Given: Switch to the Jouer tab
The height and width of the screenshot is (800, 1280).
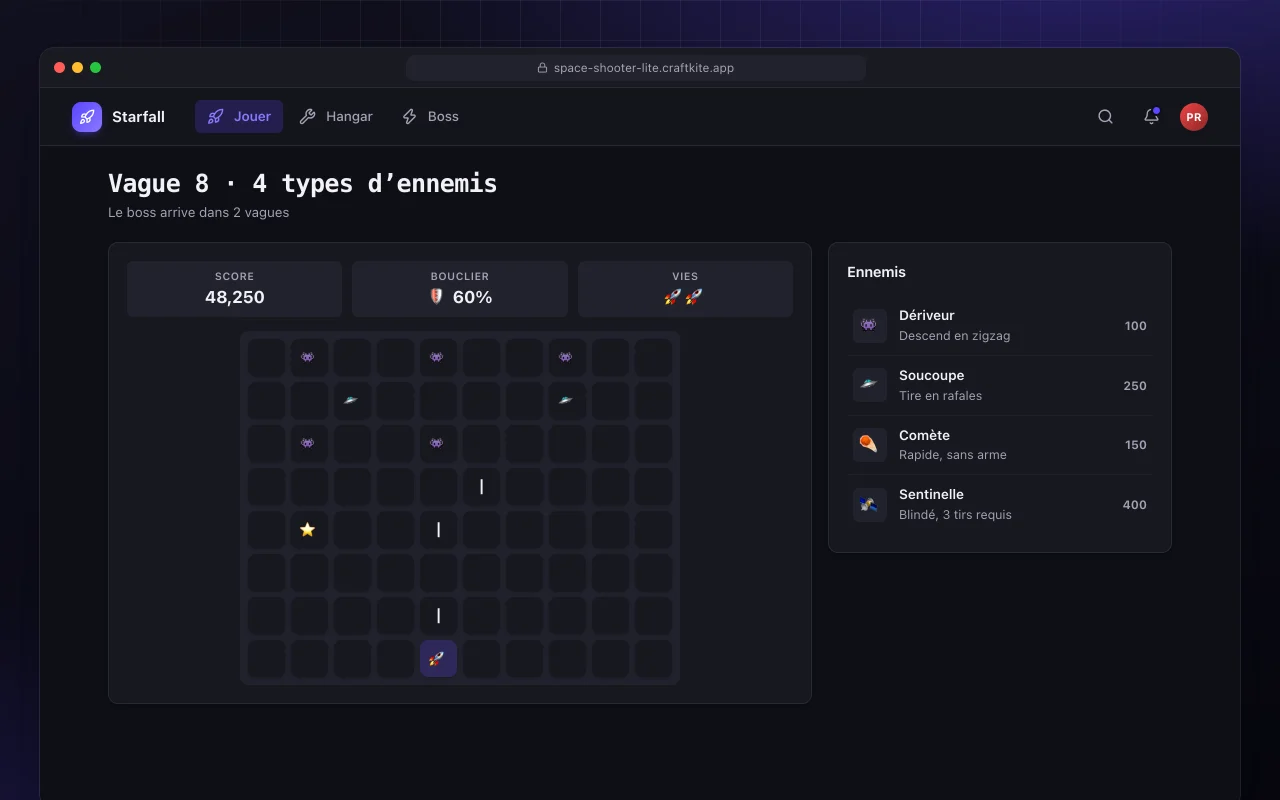Looking at the screenshot, I should pyautogui.click(x=239, y=117).
